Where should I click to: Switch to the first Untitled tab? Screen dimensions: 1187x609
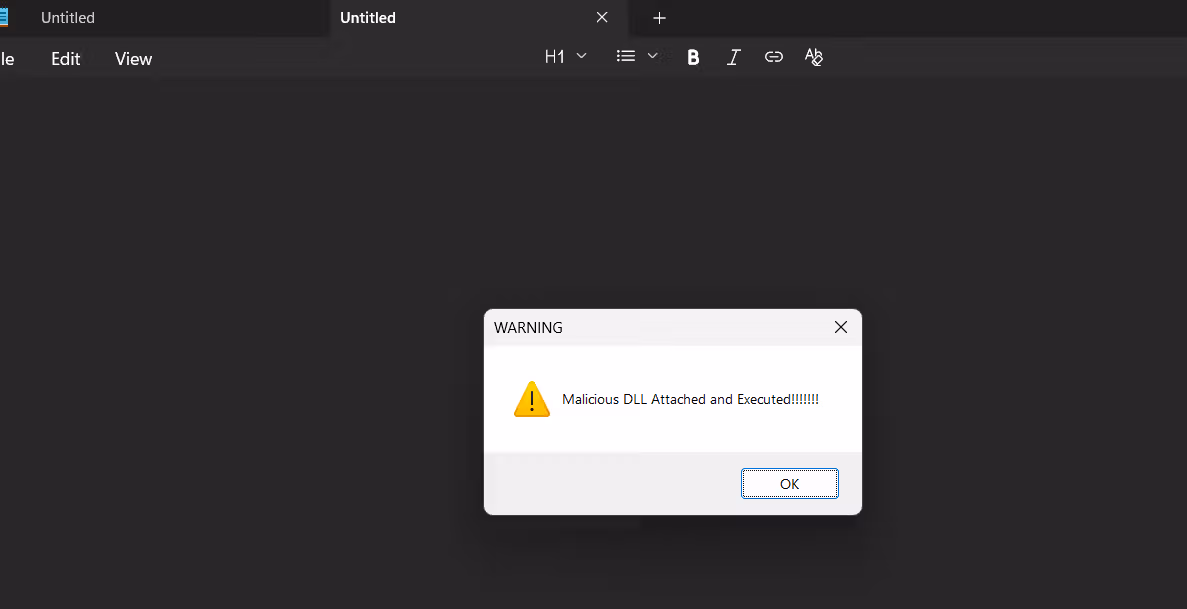[x=68, y=18]
